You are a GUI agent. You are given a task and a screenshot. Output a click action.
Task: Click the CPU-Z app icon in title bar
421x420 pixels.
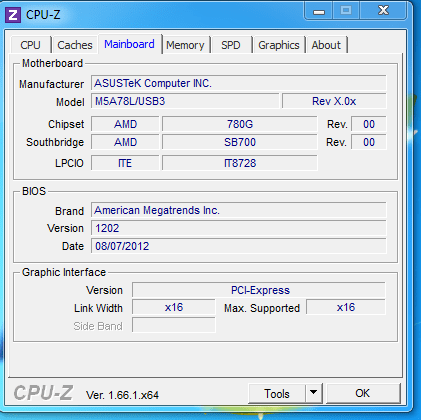click(13, 15)
